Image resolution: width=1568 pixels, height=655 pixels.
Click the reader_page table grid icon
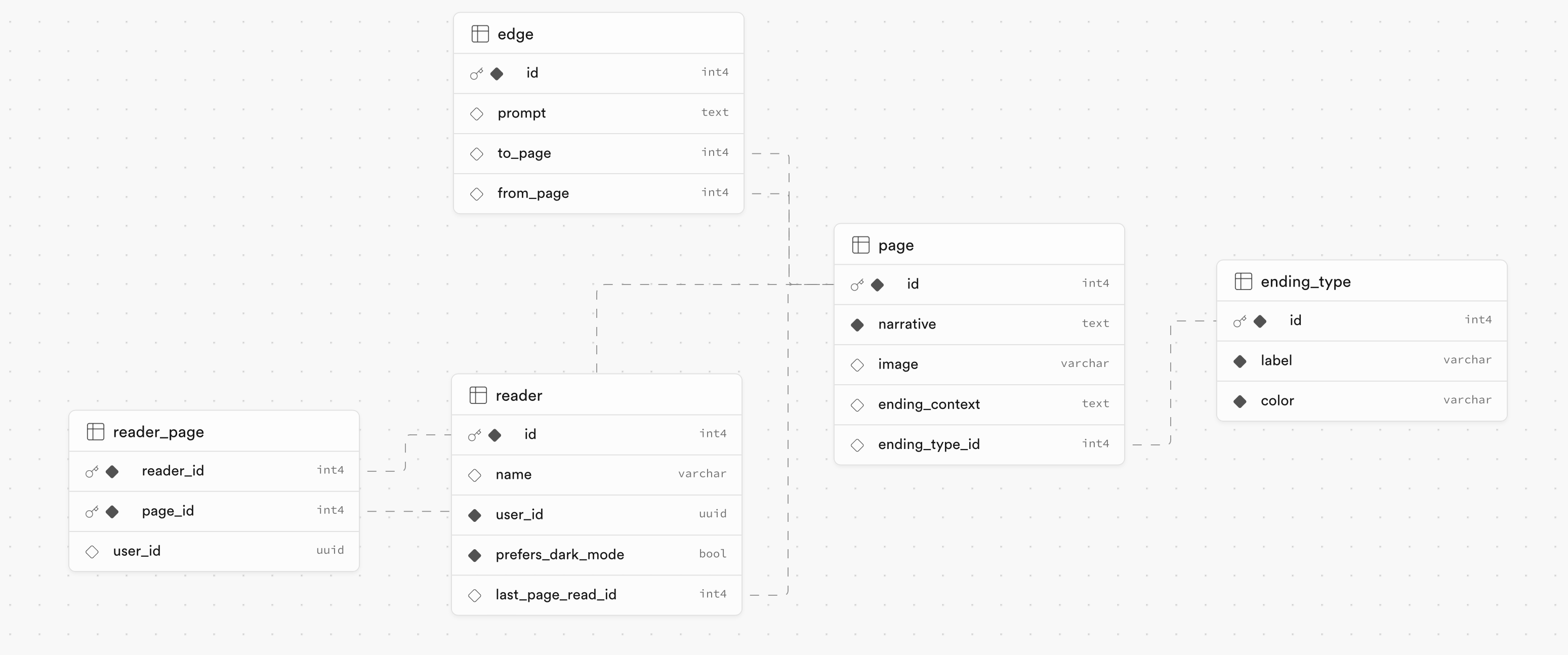(96, 432)
